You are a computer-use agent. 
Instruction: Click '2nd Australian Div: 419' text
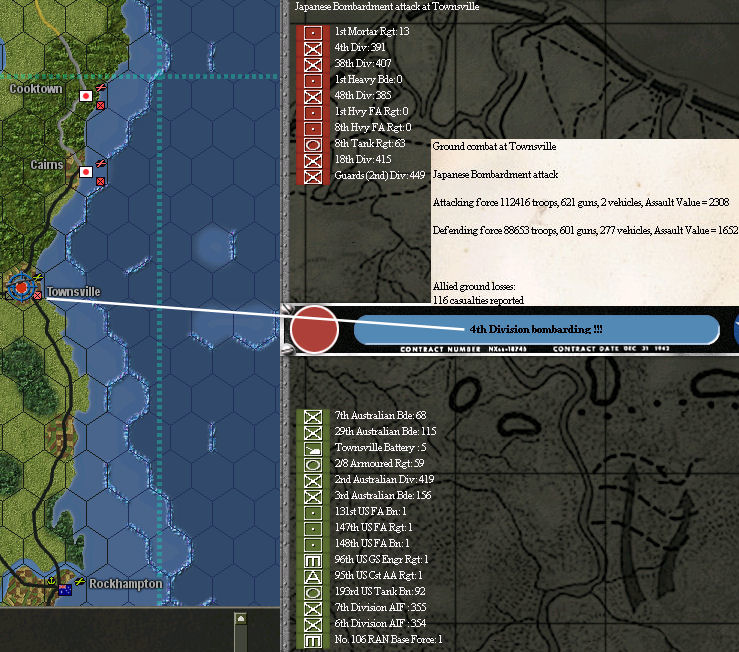click(x=385, y=479)
